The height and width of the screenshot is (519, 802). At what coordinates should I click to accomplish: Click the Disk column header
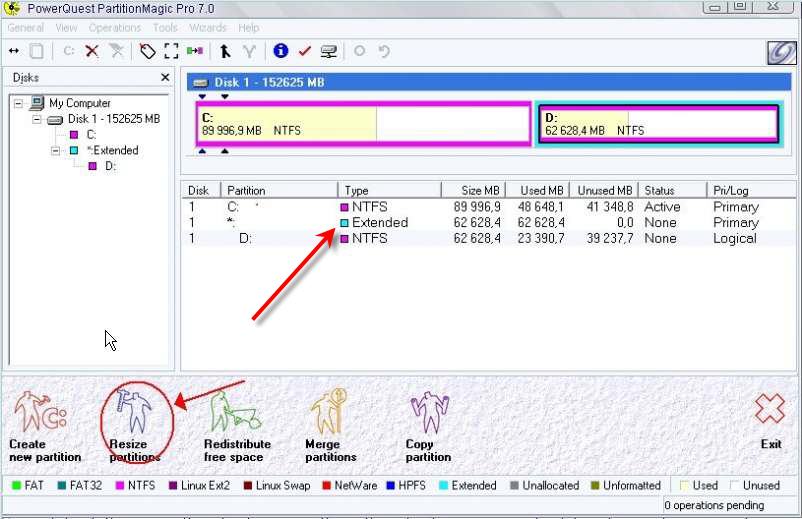[x=201, y=190]
